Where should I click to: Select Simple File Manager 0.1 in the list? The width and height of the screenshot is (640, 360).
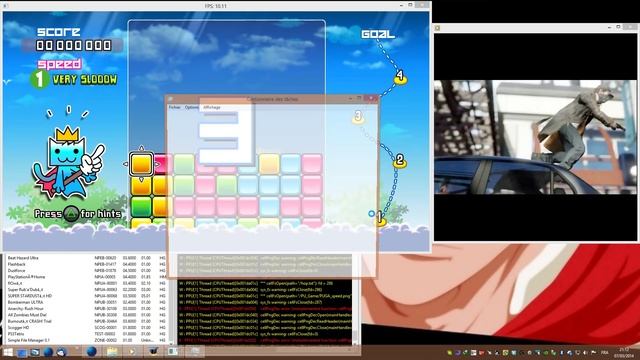tap(87, 340)
